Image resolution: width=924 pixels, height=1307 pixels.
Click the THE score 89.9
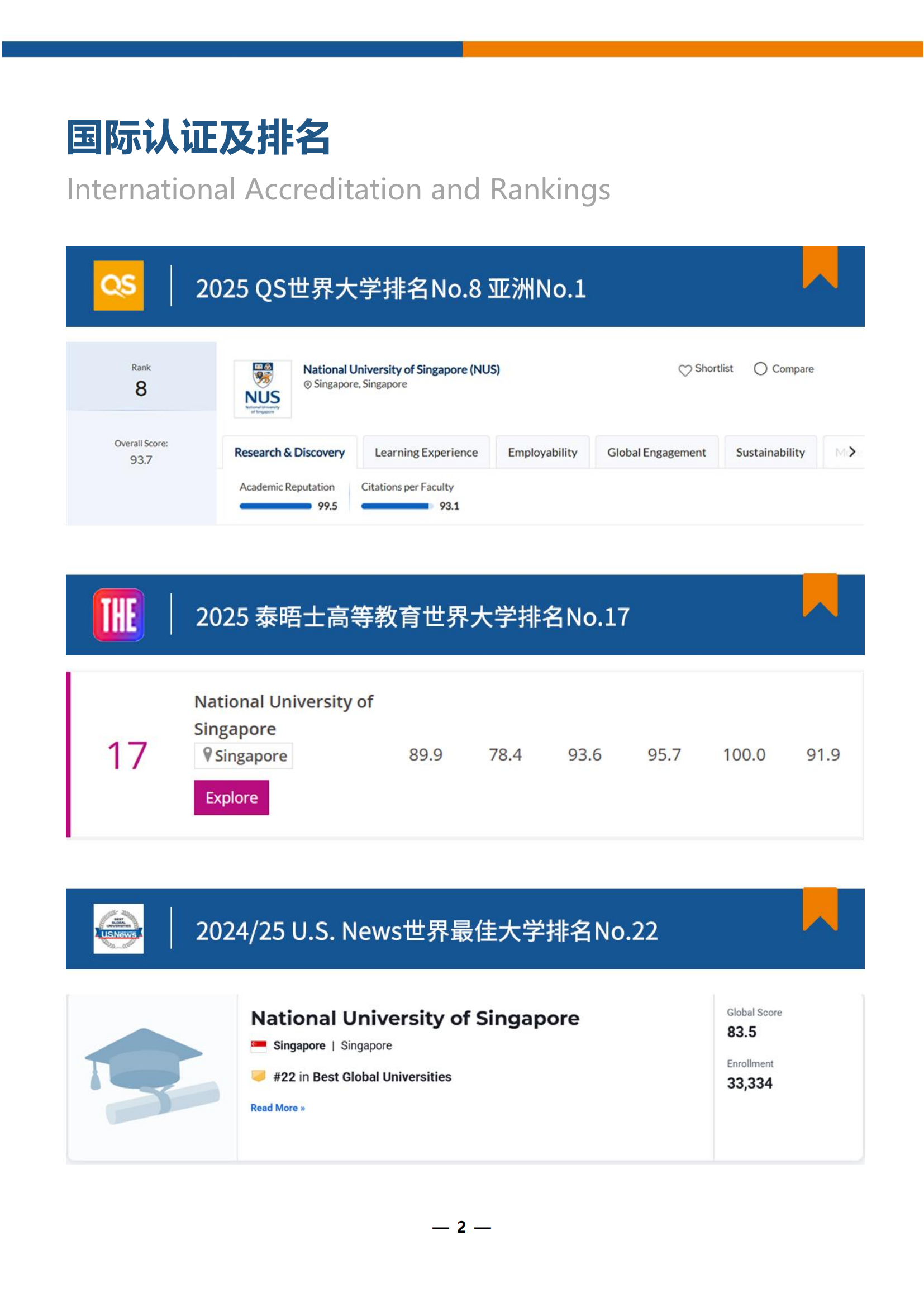(x=426, y=755)
